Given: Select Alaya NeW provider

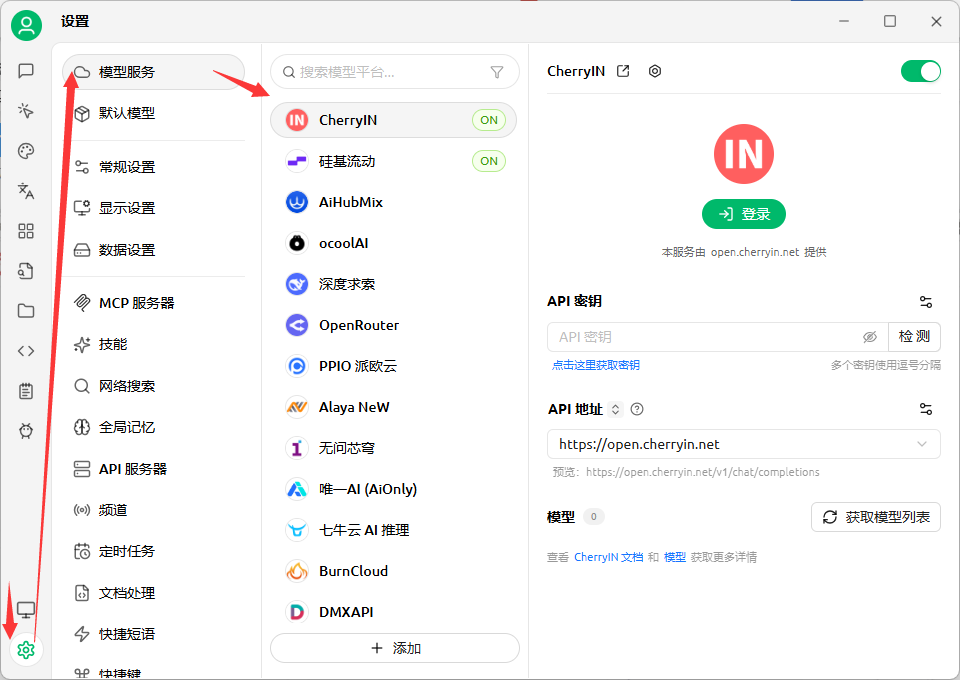Looking at the screenshot, I should pos(394,407).
